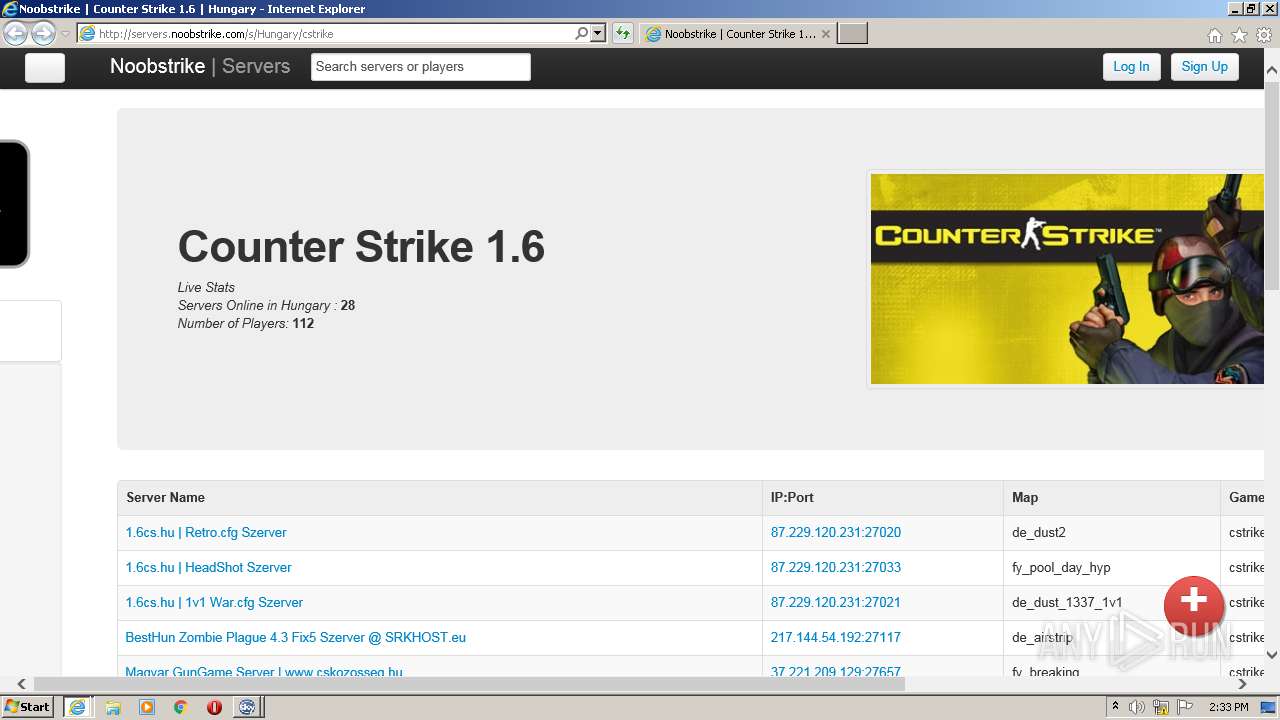This screenshot has width=1280, height=720.
Task: Open 1.6cs.hu | Retro.cfg Szerver
Action: 206,533
